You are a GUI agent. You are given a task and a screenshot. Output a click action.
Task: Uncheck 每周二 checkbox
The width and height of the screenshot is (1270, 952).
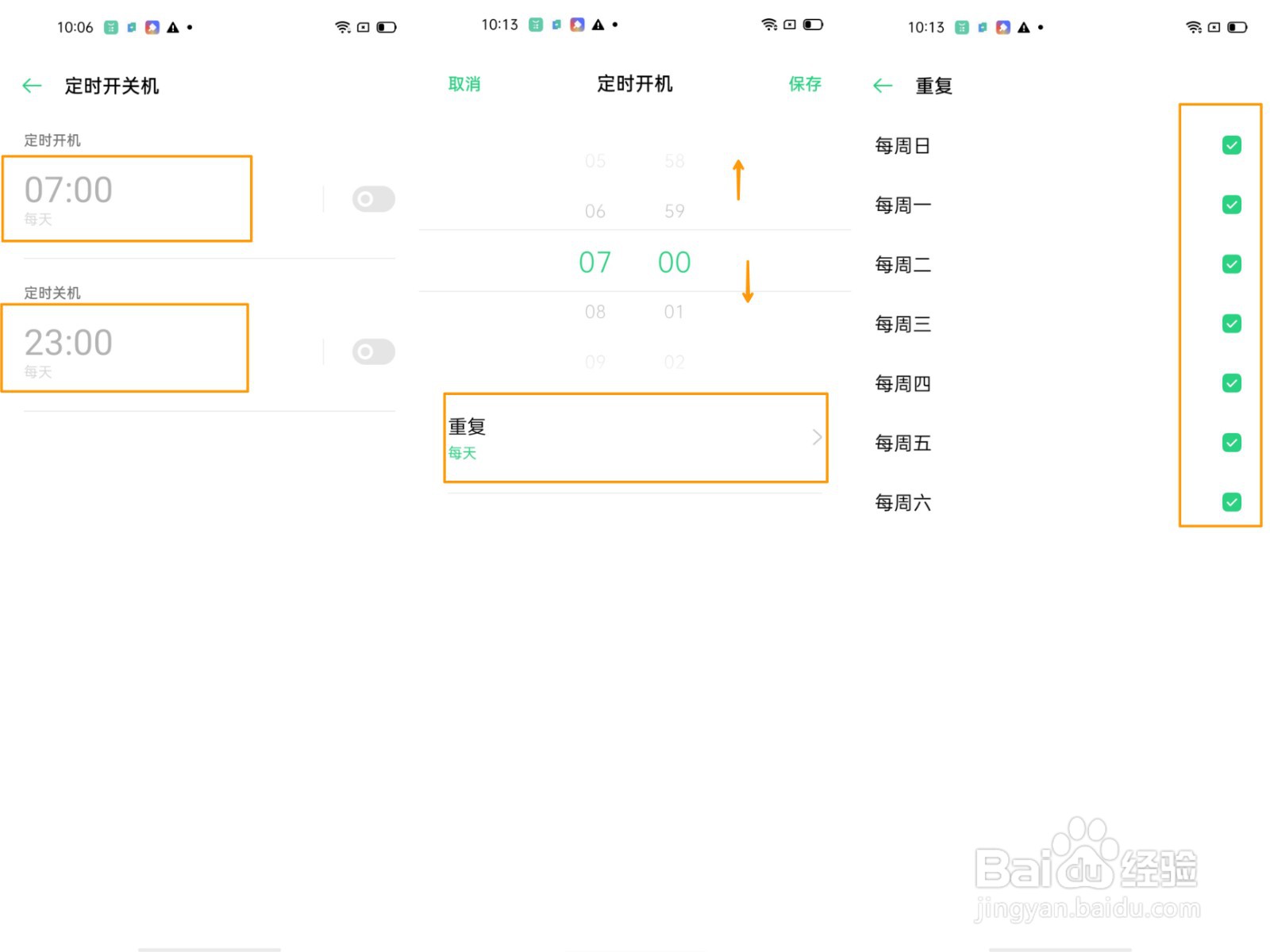click(1232, 264)
